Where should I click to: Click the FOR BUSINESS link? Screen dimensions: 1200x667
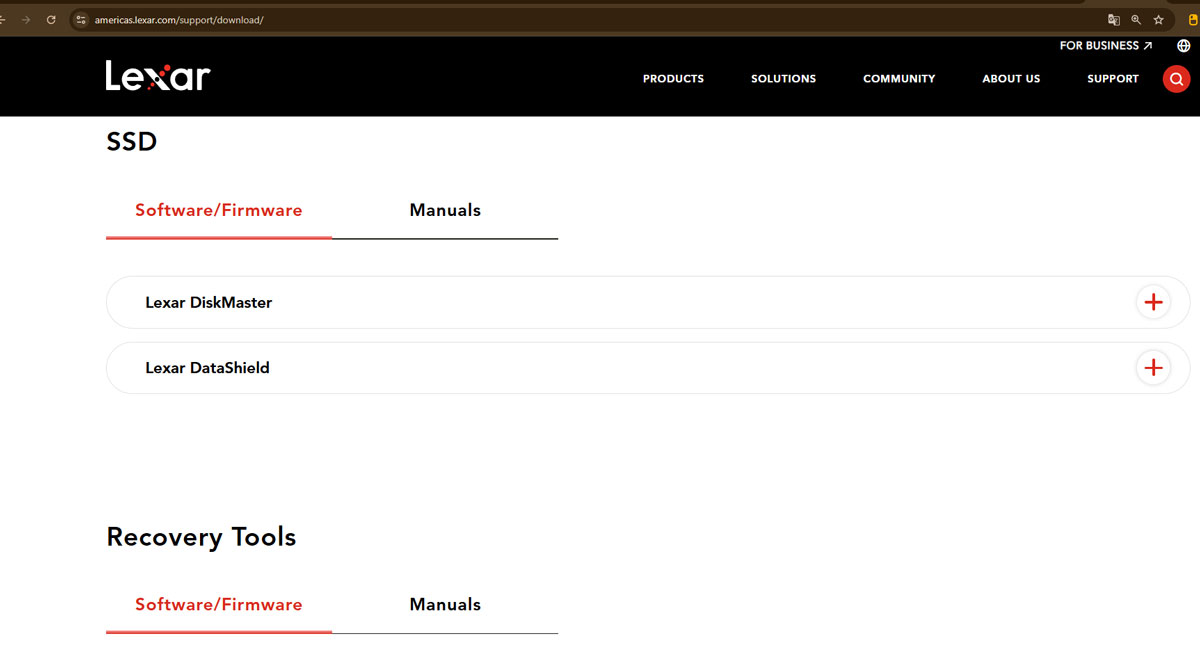(x=1105, y=46)
